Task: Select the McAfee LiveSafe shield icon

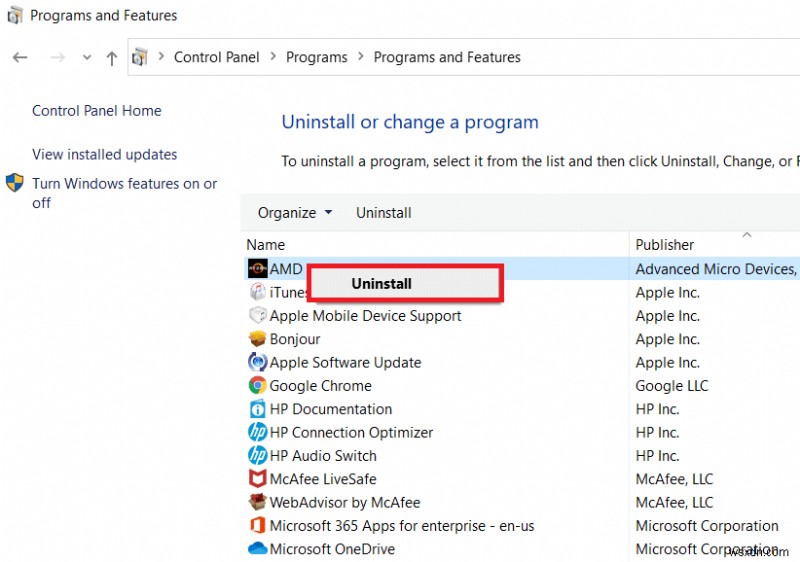Action: (x=257, y=479)
